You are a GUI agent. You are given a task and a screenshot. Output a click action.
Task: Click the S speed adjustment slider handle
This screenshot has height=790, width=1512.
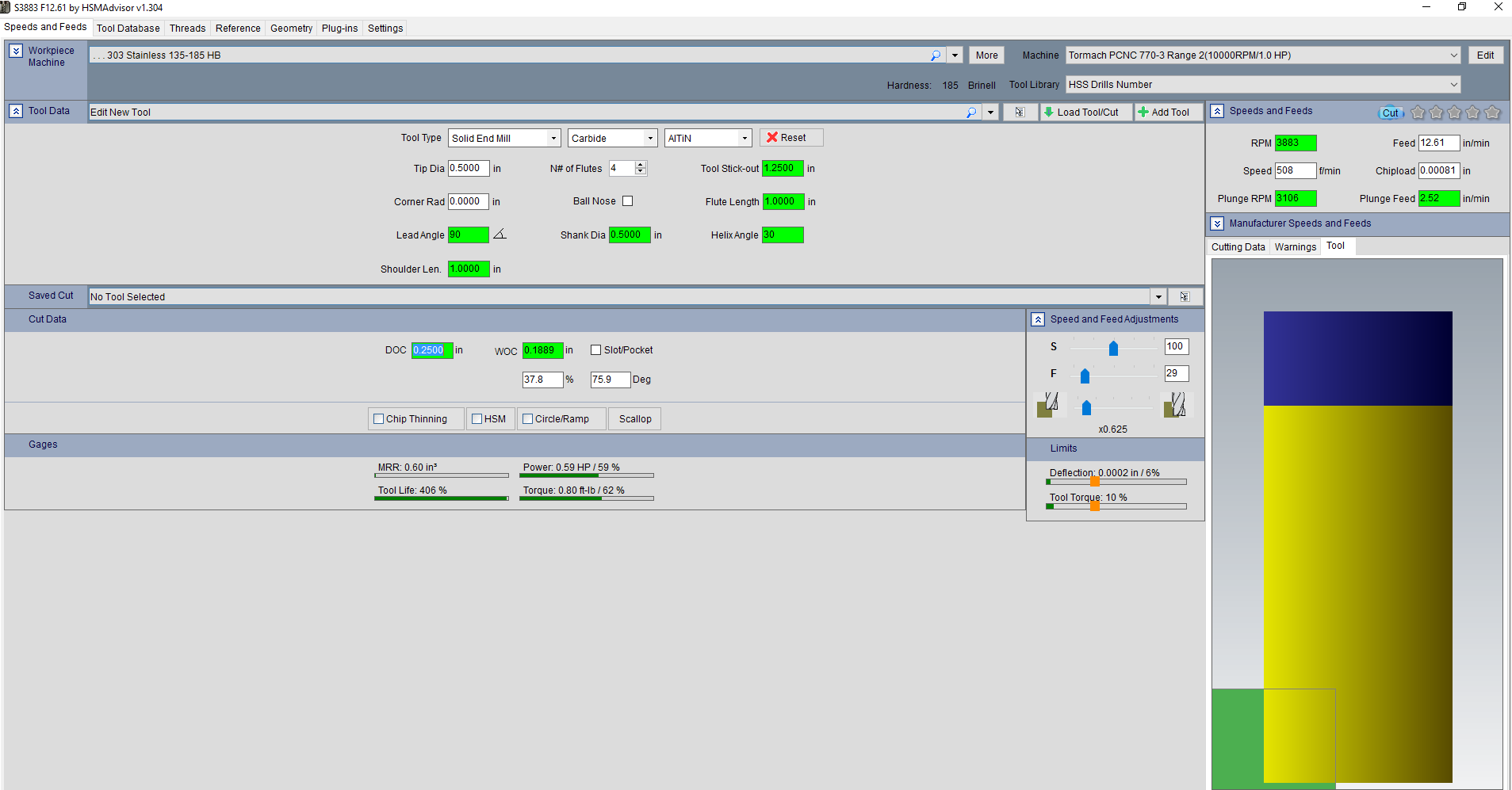1113,348
